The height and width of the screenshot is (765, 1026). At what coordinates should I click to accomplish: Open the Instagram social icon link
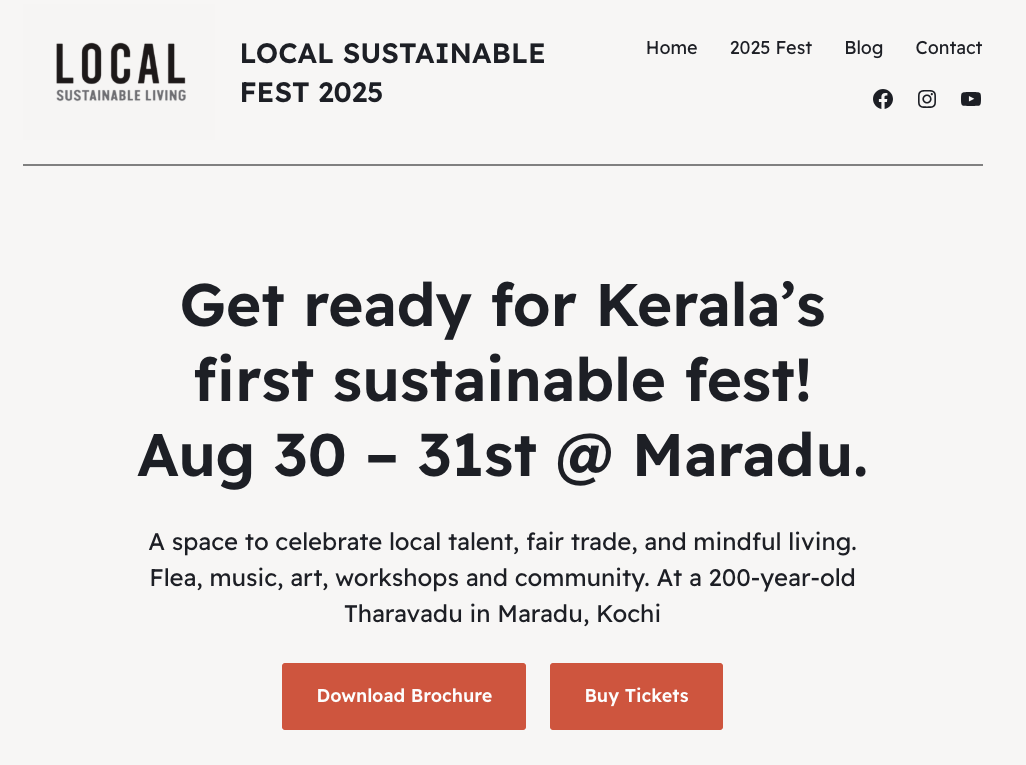click(927, 99)
